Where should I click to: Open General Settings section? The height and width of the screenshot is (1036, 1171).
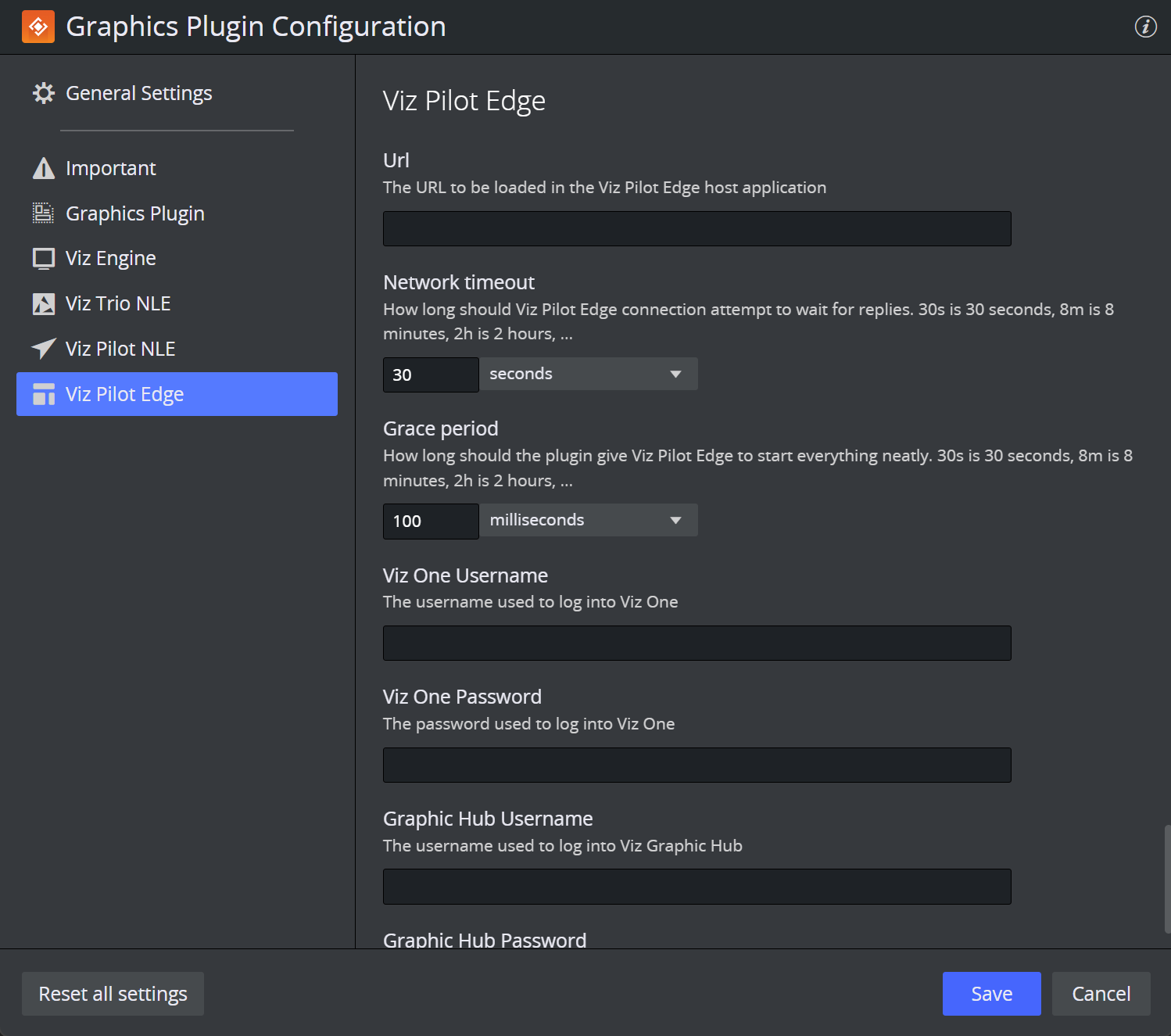pos(139,93)
